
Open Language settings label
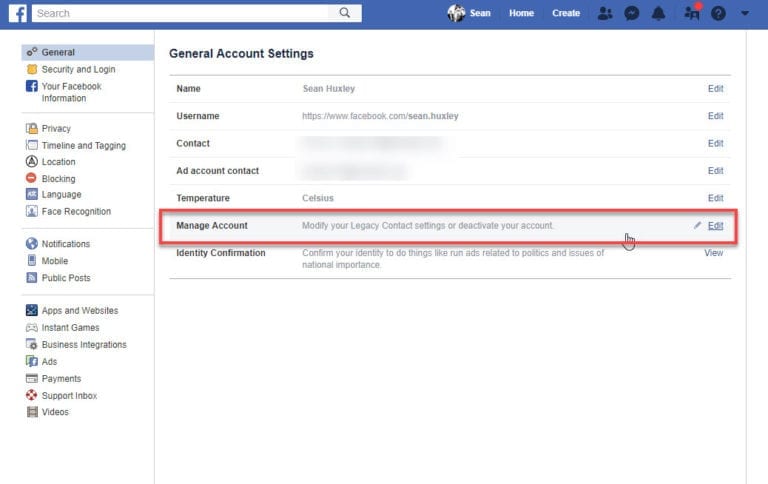coord(62,194)
